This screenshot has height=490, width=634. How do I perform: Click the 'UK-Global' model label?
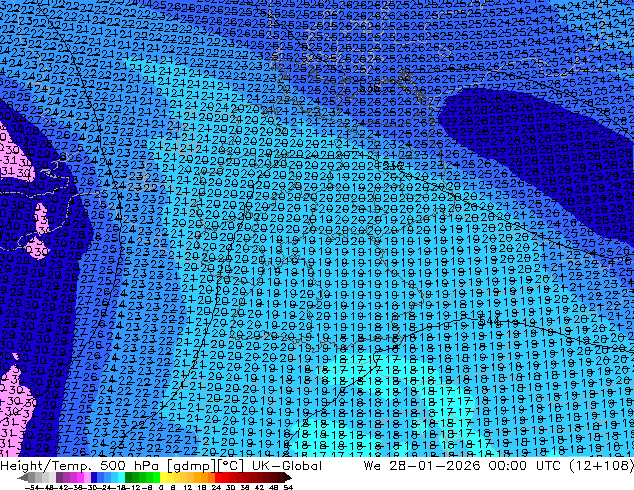point(287,465)
